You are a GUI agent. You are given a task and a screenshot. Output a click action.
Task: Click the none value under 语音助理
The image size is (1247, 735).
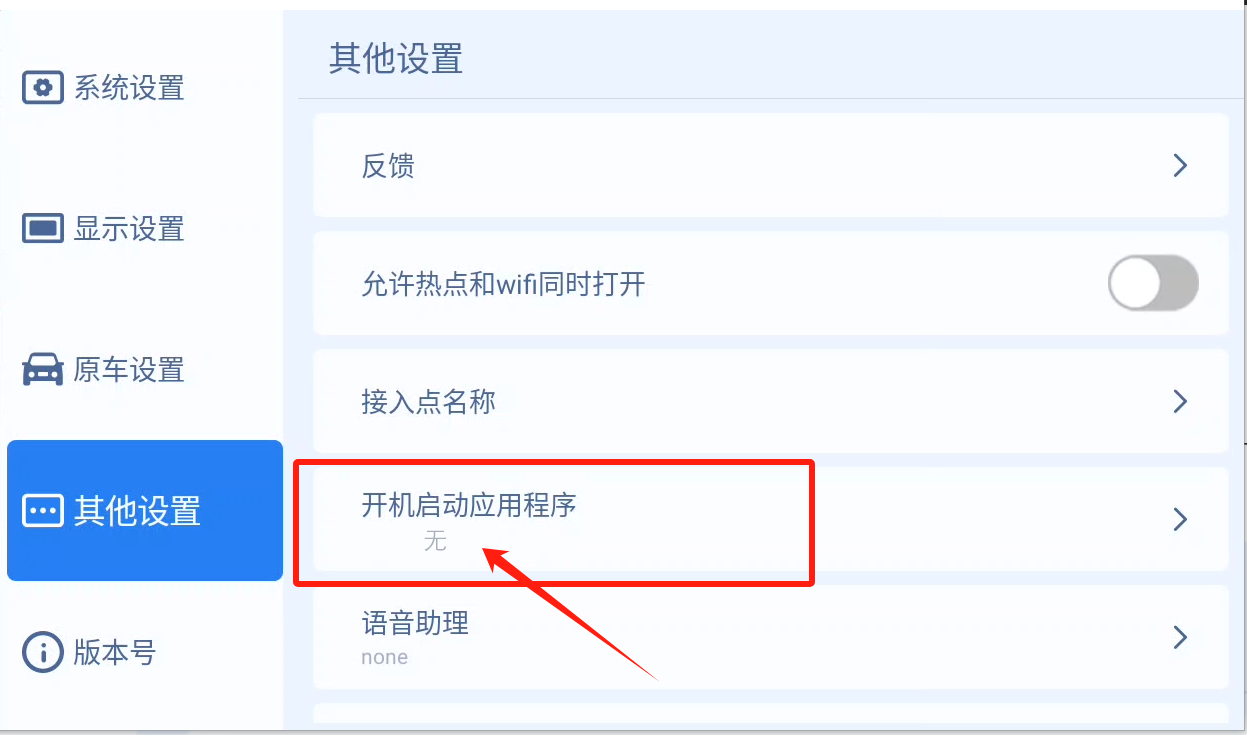tap(385, 657)
